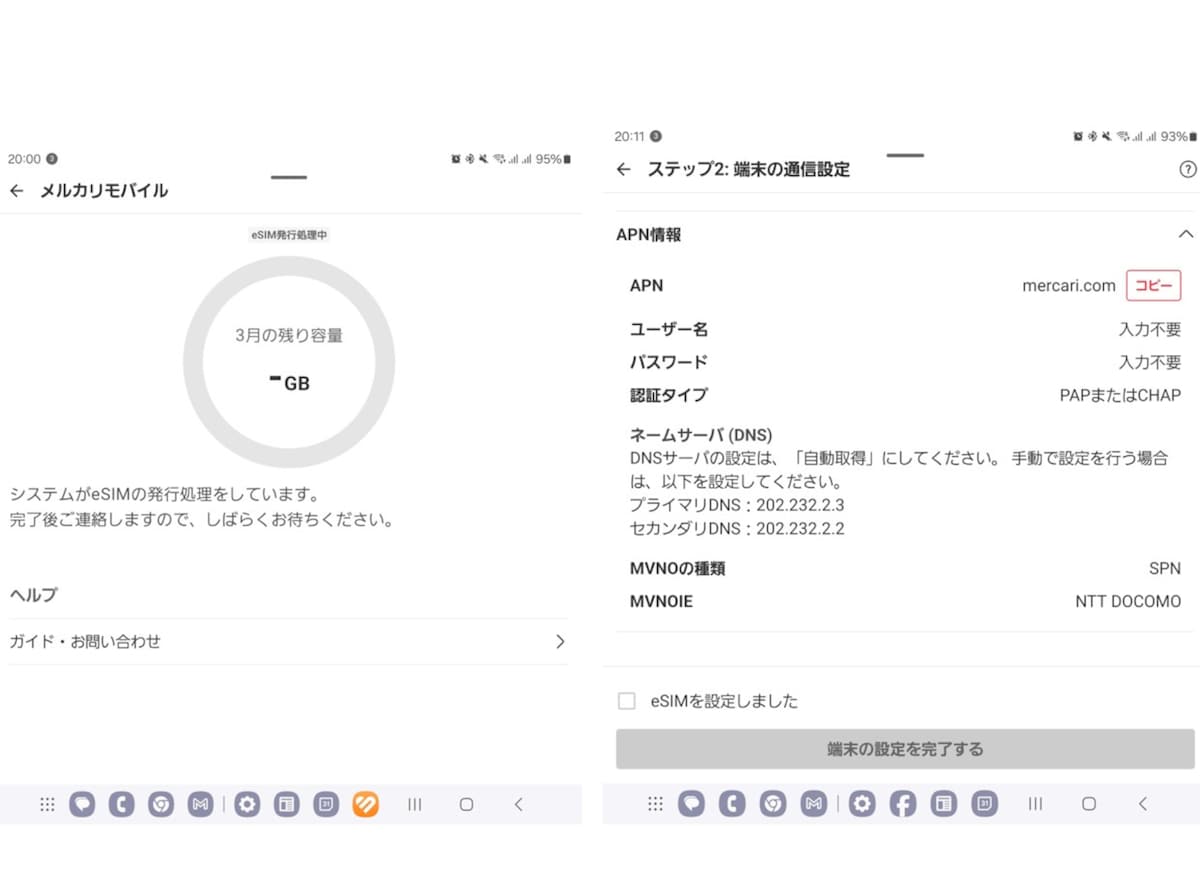The image size is (1200, 895).
Task: Tap battery 93% indicator in right status bar
Action: pos(1177,136)
